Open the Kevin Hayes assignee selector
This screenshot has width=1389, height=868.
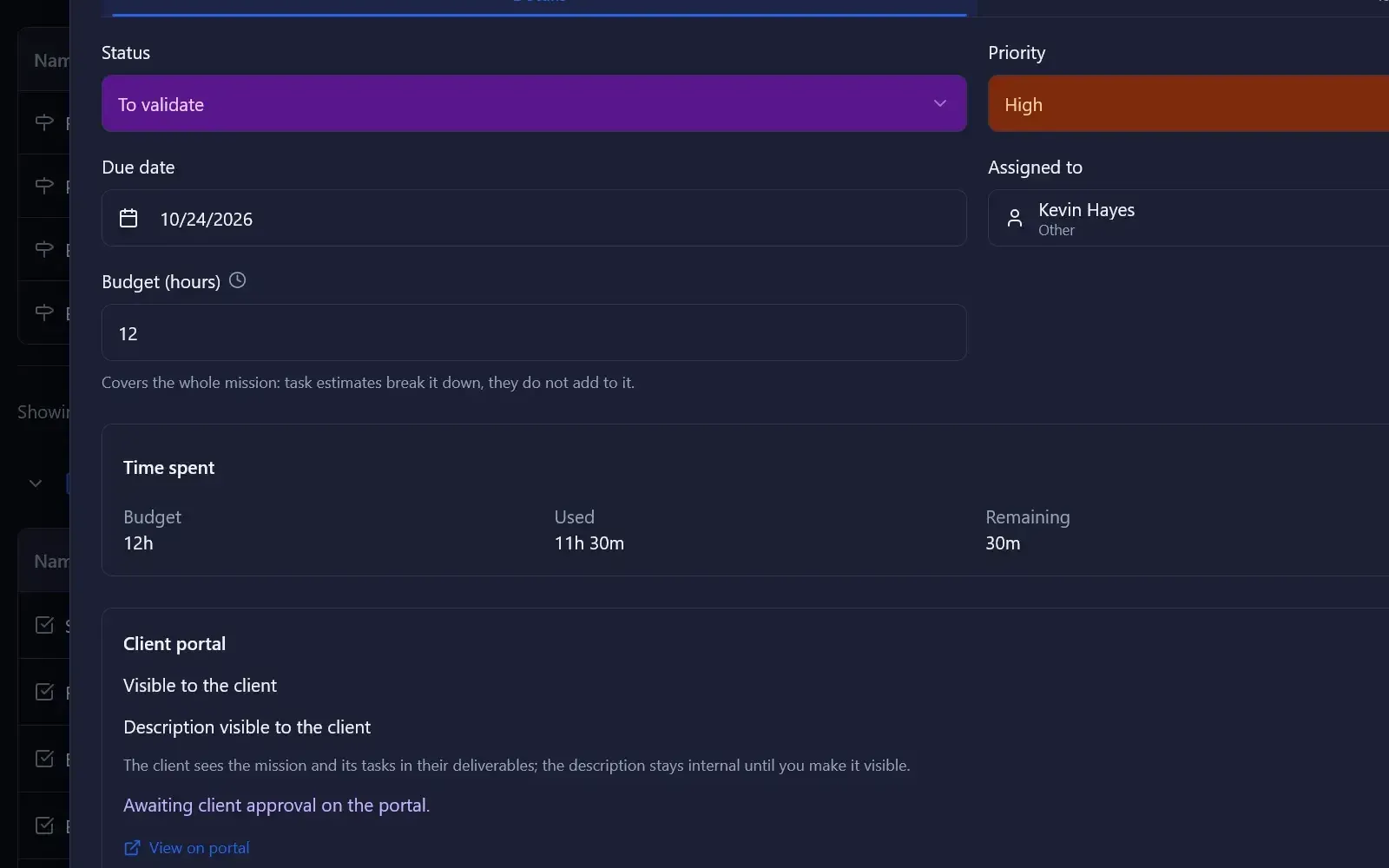click(1188, 218)
